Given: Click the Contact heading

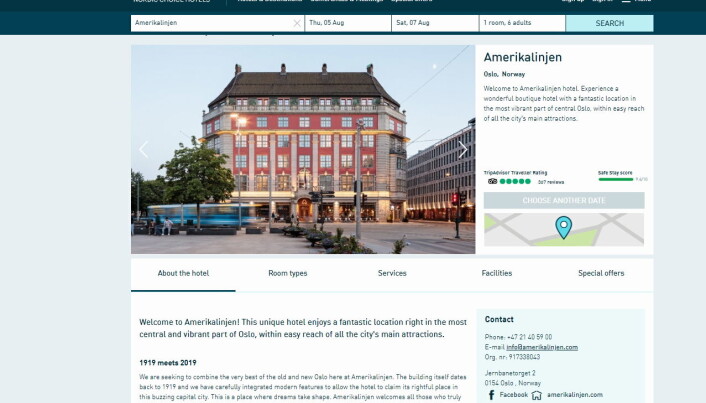Looking at the screenshot, I should point(499,319).
